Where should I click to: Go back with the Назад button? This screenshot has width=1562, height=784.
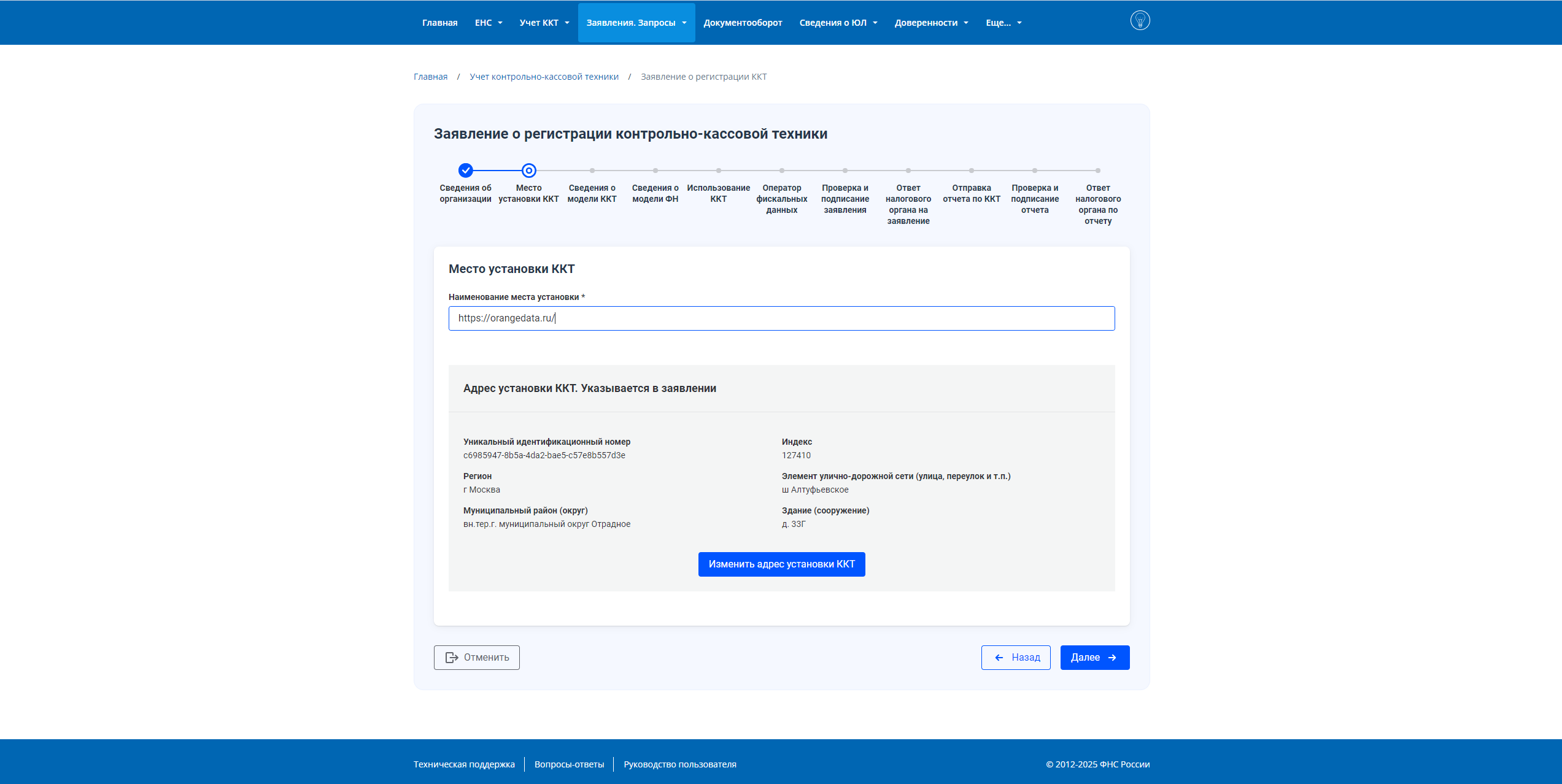[x=1016, y=658]
